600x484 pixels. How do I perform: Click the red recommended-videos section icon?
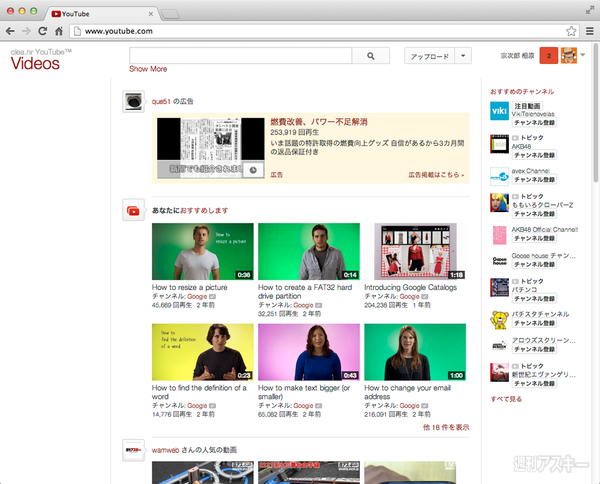[134, 210]
